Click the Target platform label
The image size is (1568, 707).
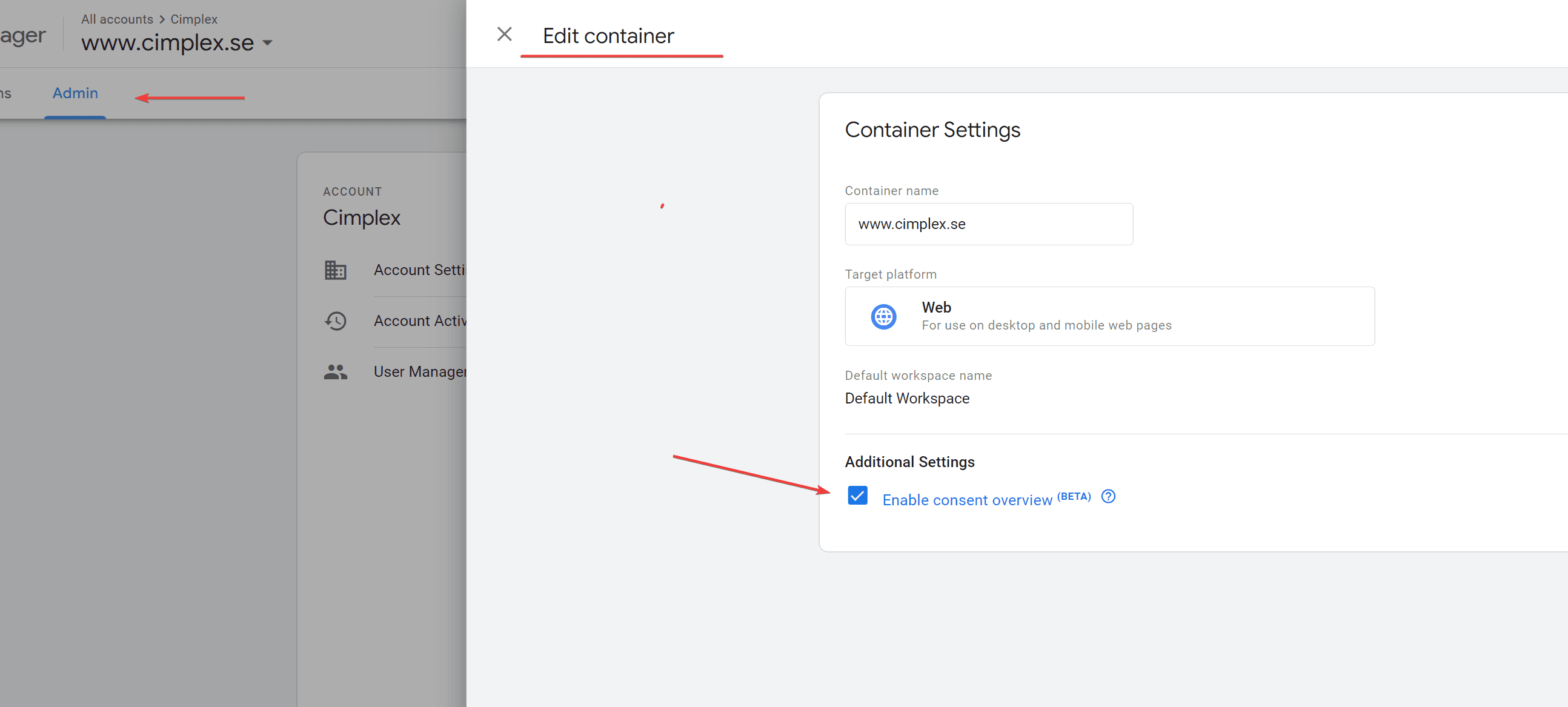[891, 274]
